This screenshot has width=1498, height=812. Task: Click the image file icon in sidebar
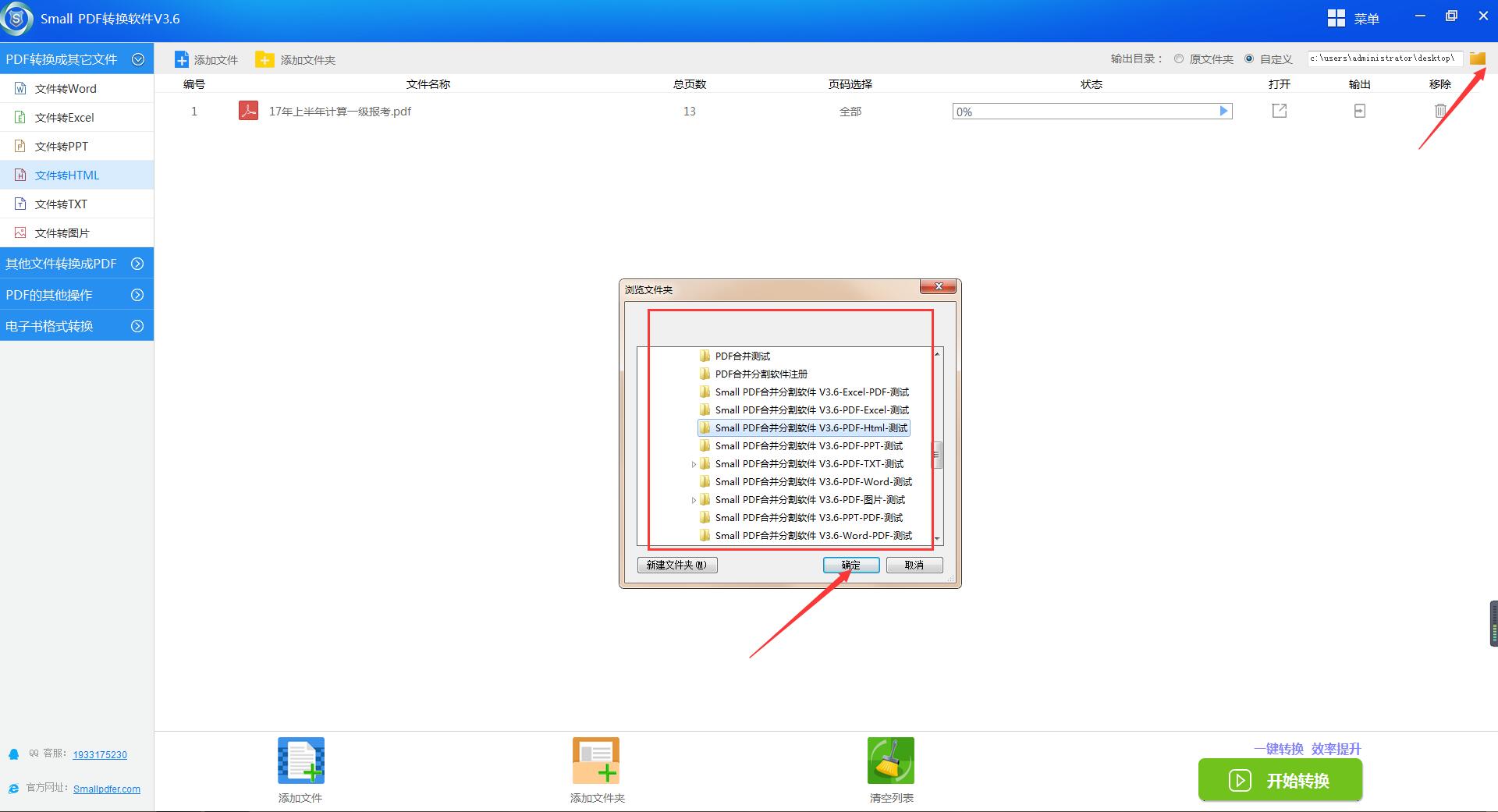coord(20,232)
